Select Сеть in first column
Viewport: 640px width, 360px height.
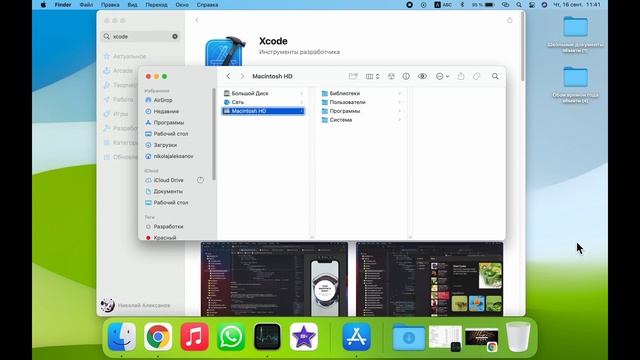263,102
